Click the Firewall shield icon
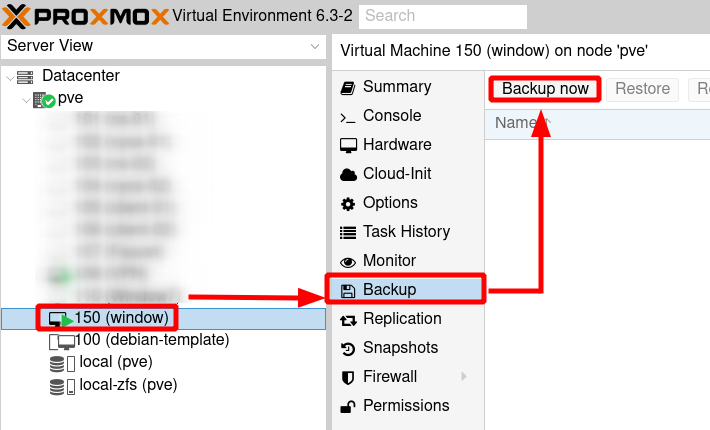Viewport: 710px width, 430px height. tap(348, 378)
